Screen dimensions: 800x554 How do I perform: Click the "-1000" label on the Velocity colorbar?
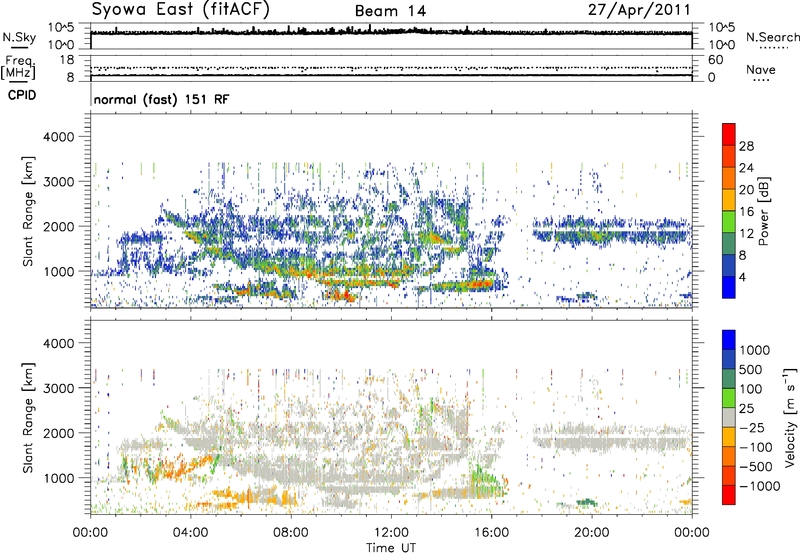760,486
